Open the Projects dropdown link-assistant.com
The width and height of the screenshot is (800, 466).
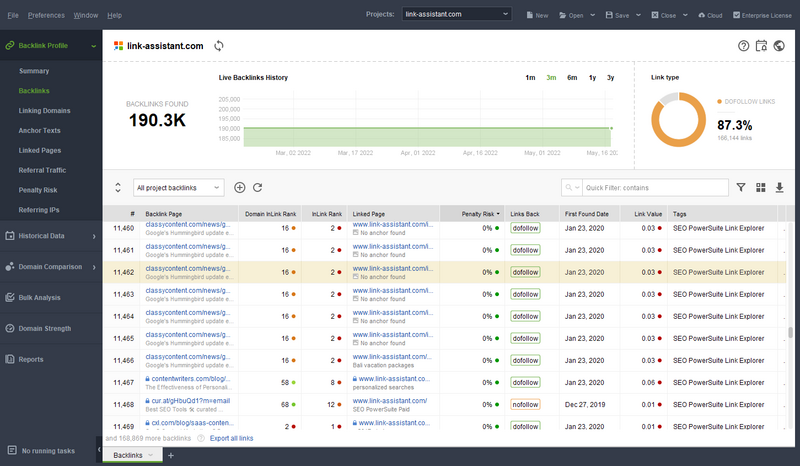pos(457,14)
